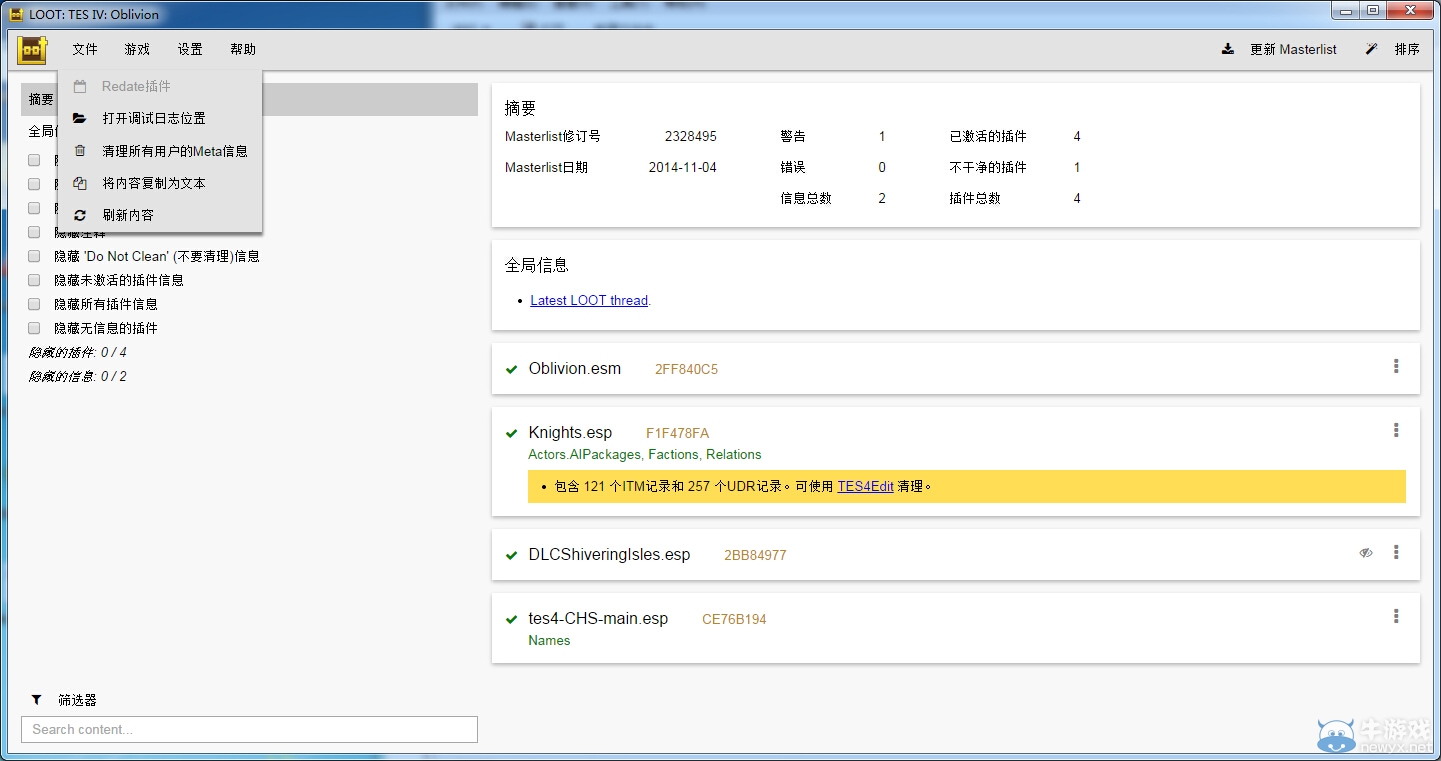1441x761 pixels.
Task: Click the calendar icon next to Redate插件
Action: tap(80, 87)
